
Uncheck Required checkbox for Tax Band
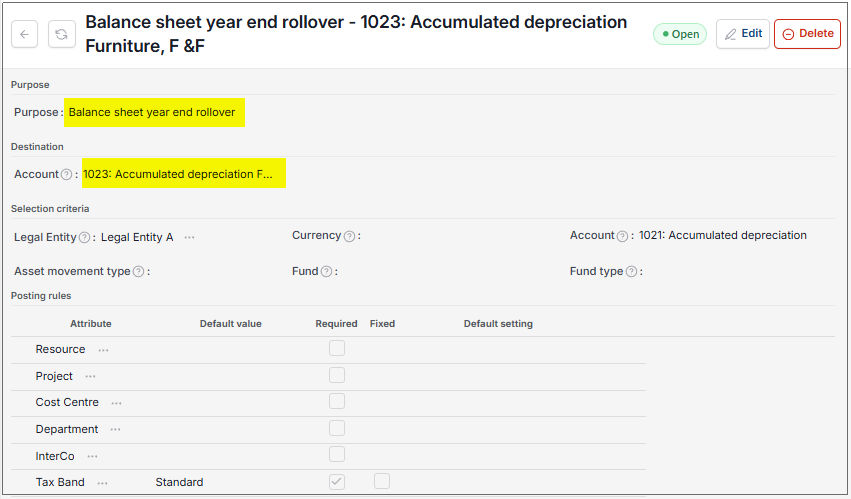336,482
